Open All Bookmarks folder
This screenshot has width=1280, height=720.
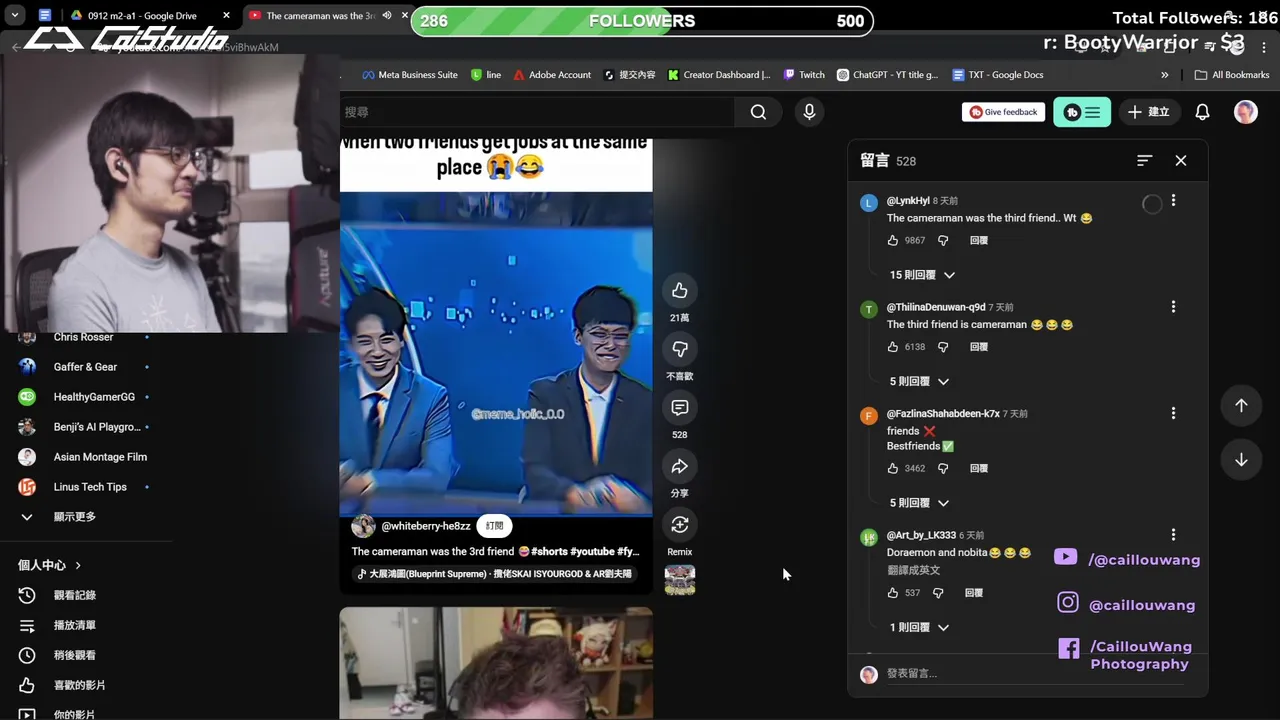1231,75
